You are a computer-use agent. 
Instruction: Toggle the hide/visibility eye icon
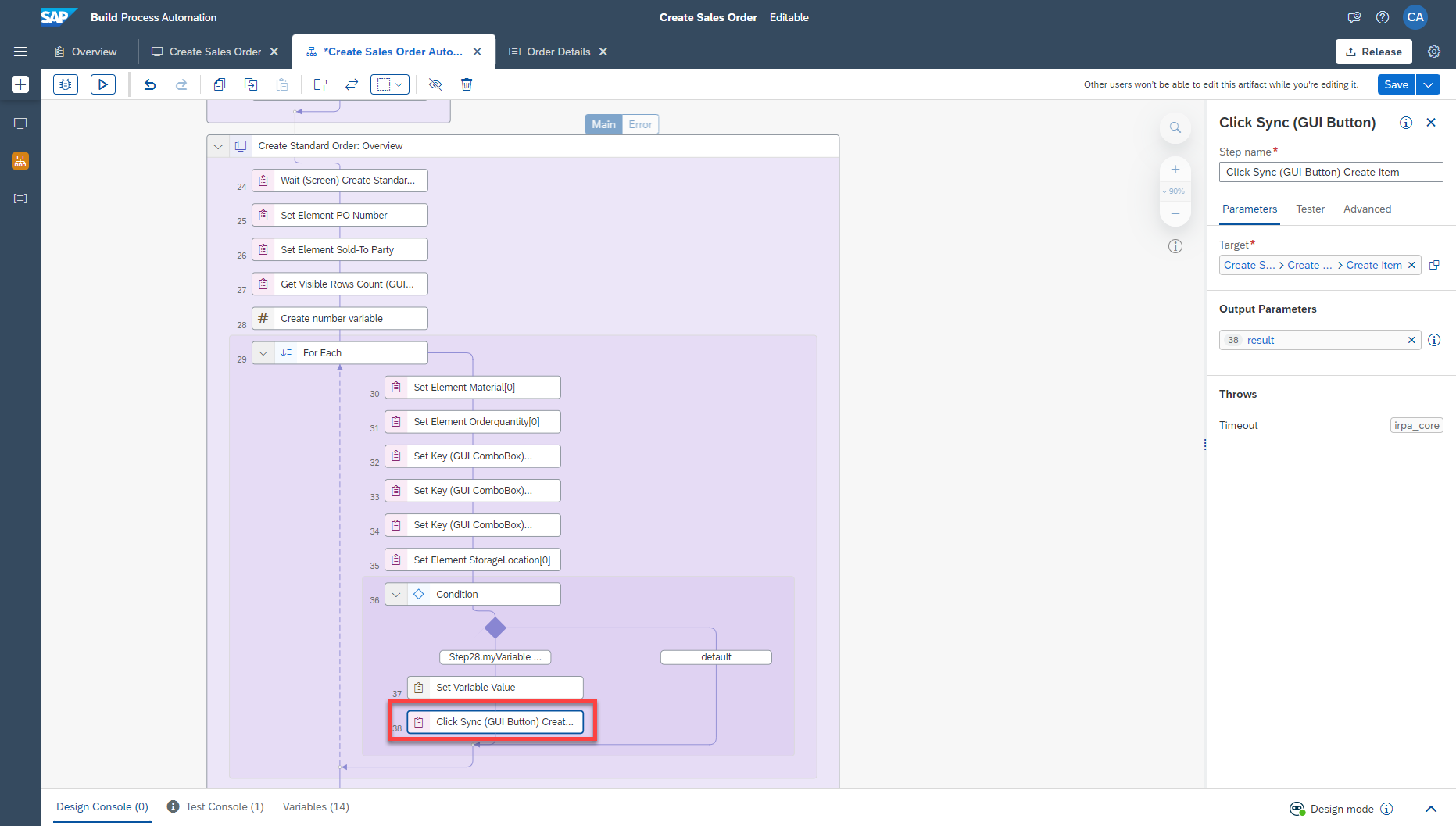(435, 84)
